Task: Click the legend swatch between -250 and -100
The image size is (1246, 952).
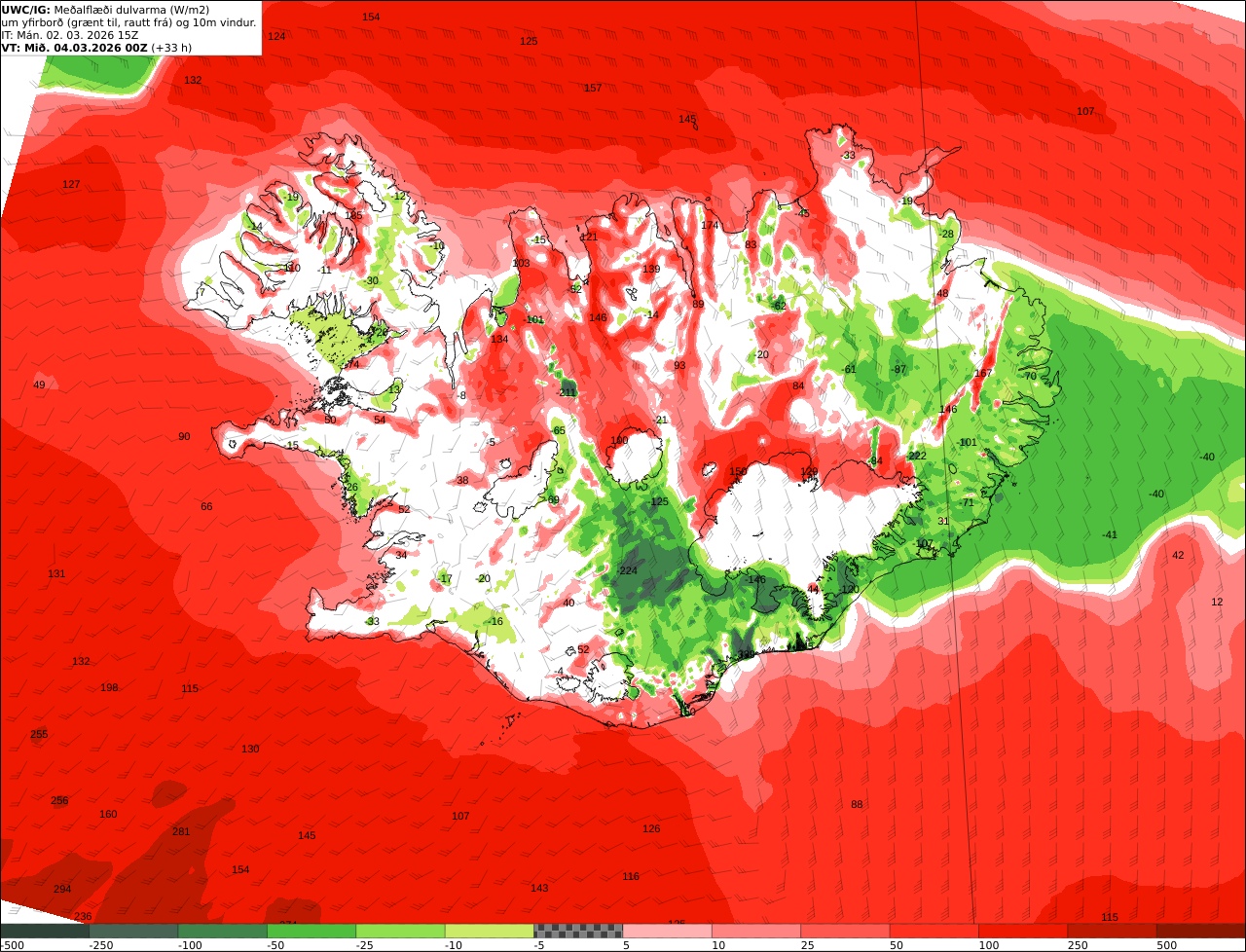Action: point(134,931)
